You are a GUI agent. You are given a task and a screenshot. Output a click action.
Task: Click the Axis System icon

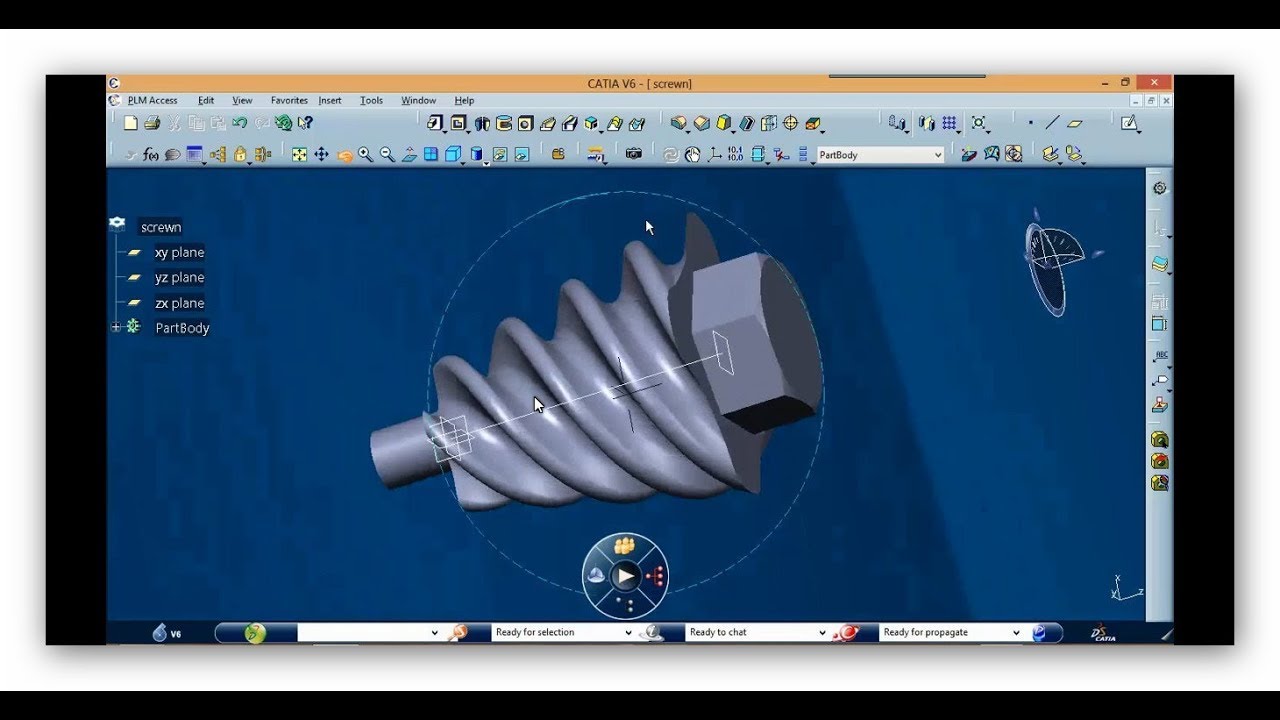714,154
